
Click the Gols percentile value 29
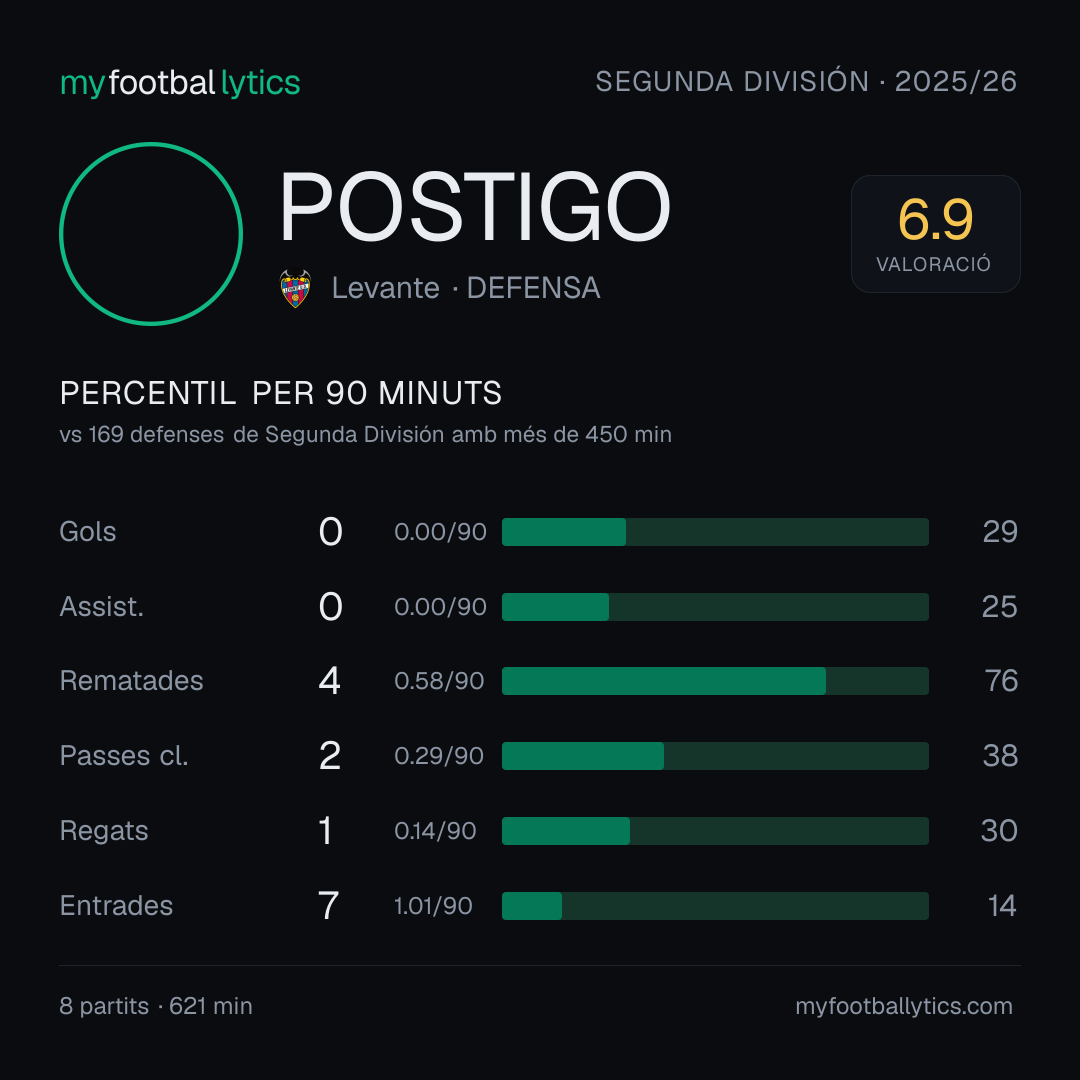[1000, 532]
